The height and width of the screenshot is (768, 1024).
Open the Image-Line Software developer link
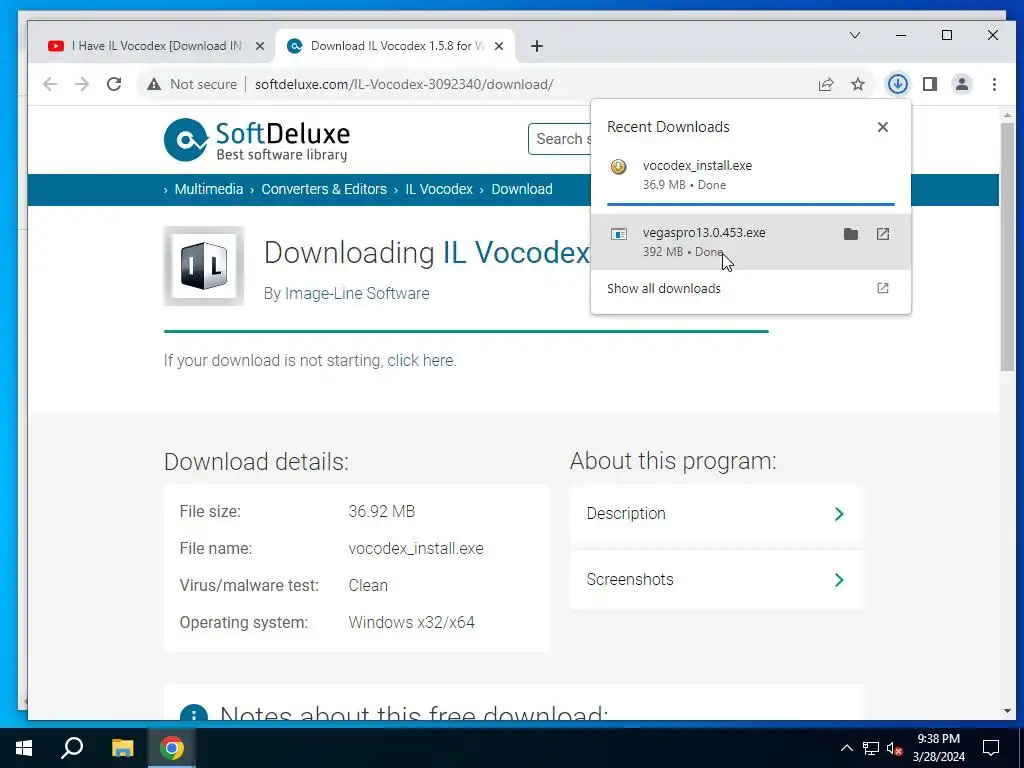(357, 293)
